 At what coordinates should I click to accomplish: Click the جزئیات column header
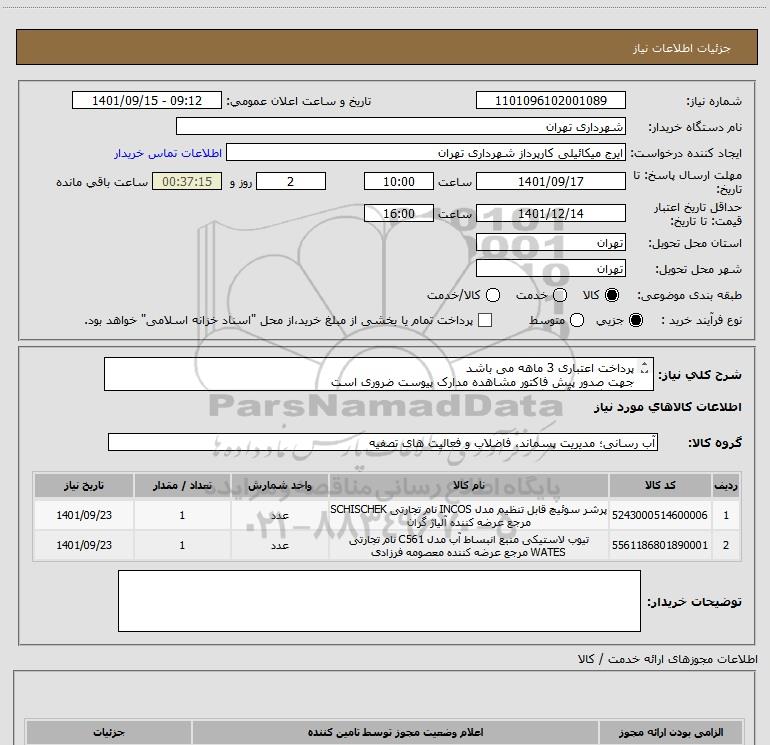point(109,732)
